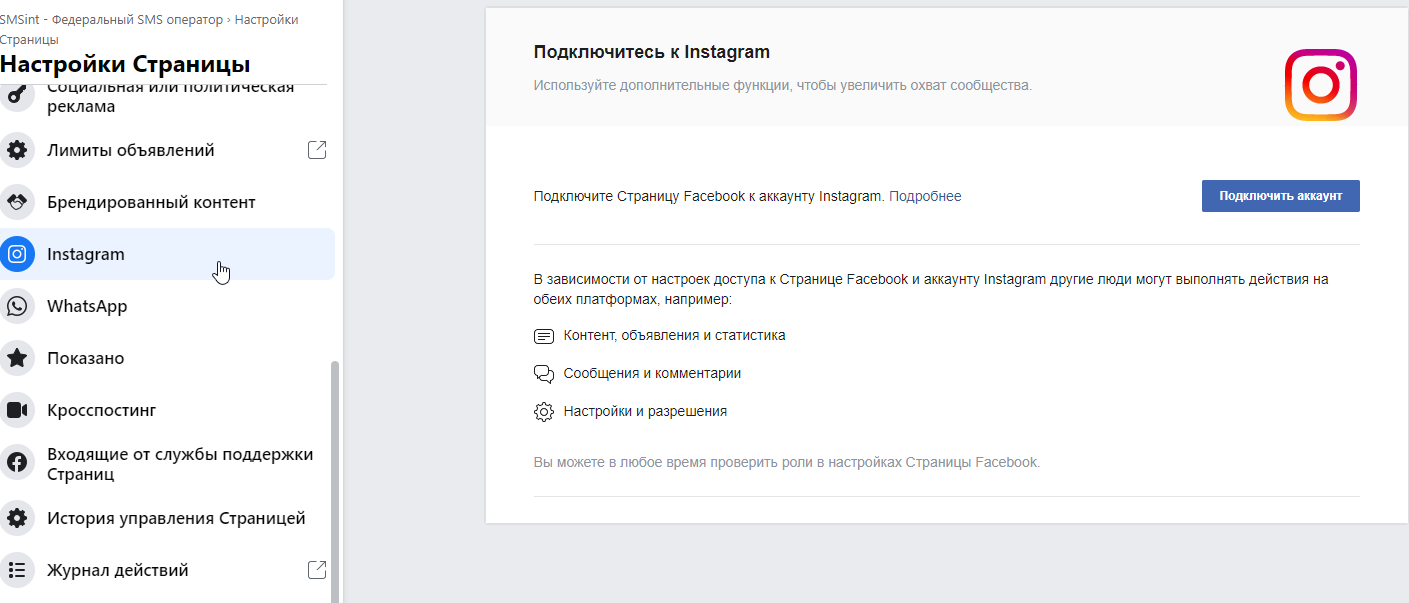Viewport: 1409px width, 603px height.
Task: Click the note about checking roles
Action: coord(787,463)
